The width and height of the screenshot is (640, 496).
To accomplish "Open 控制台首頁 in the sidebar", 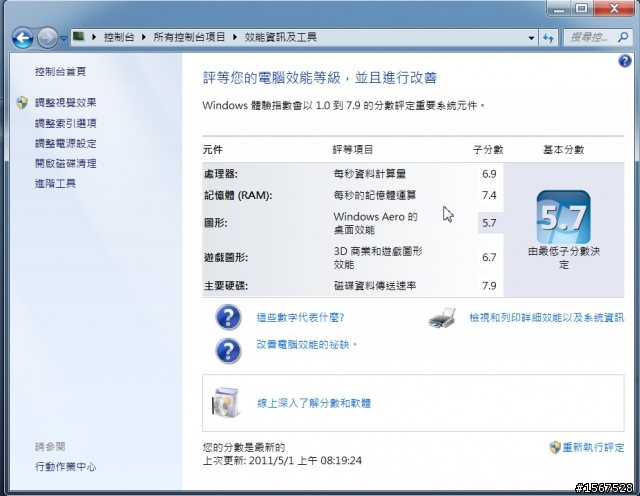I will [x=60, y=71].
